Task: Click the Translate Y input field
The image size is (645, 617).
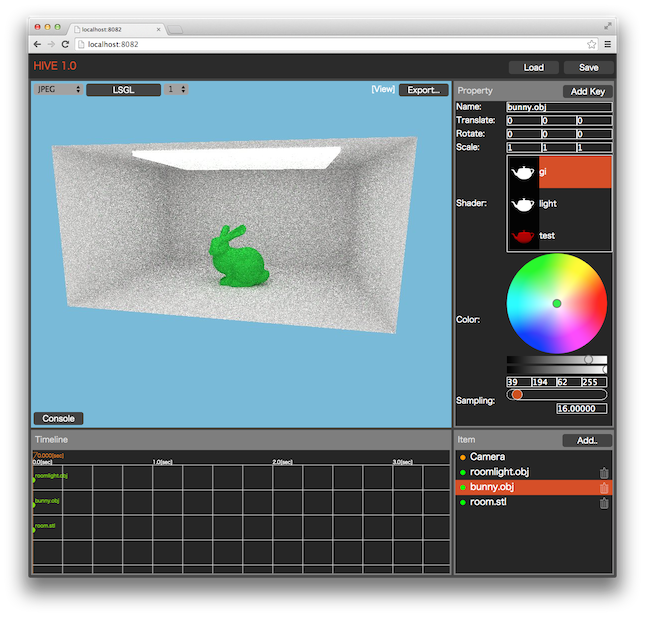Action: click(x=559, y=121)
